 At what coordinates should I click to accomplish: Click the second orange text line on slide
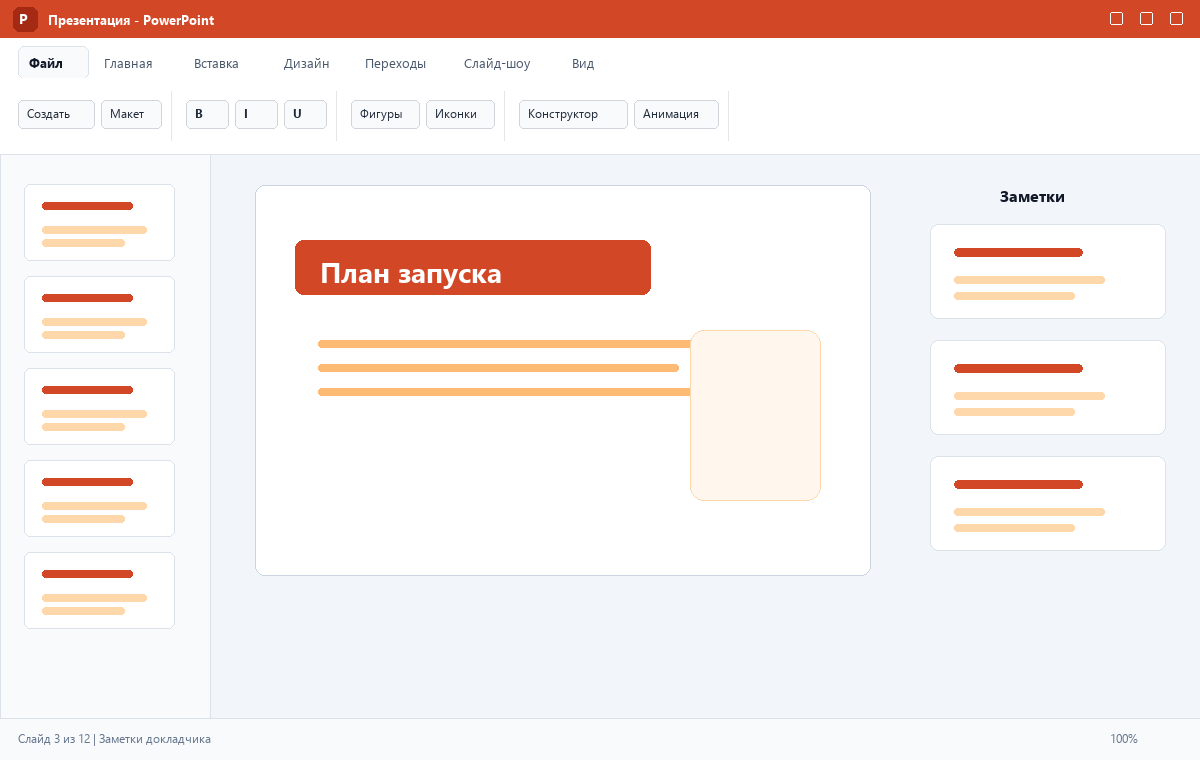point(498,368)
